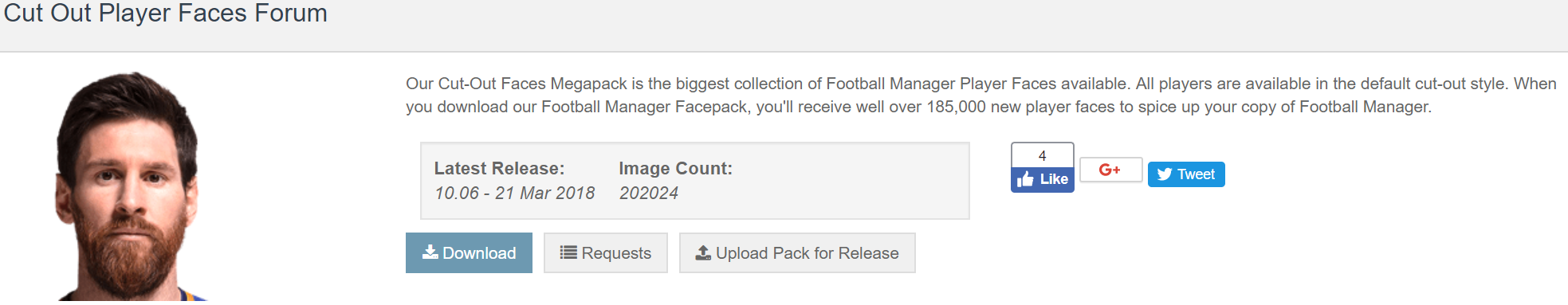Click the Twitter bird icon
Viewport: 1568px width, 305px height.
1165,174
